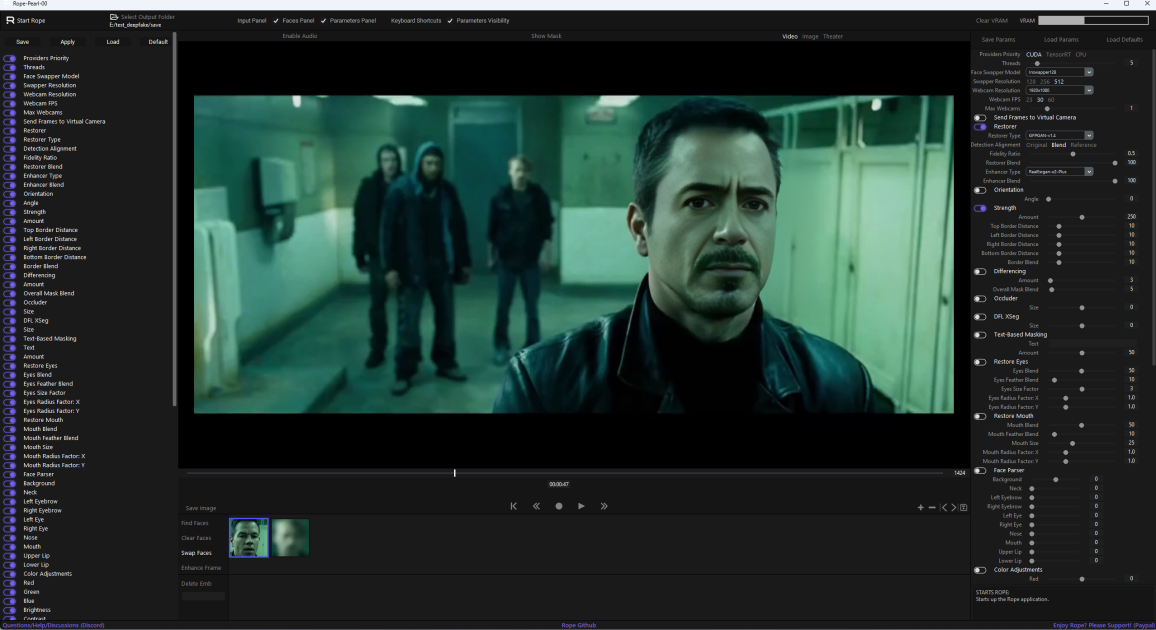Disable the Strength switch

pos(980,208)
